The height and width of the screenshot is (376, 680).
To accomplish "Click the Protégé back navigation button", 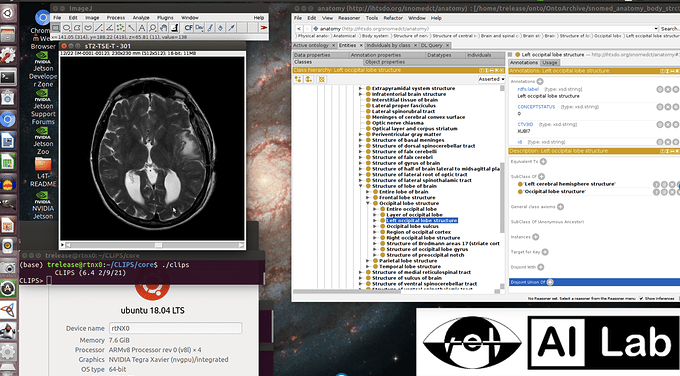I will tap(298, 29).
